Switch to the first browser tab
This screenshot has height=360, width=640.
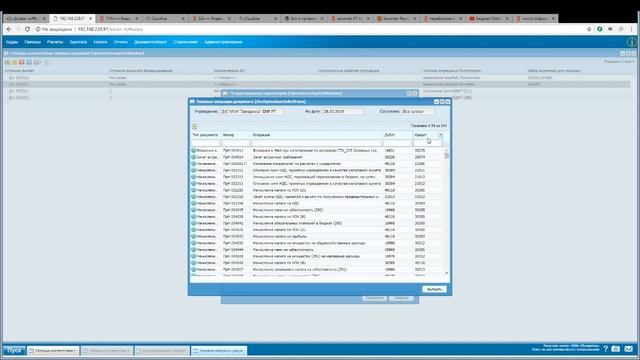26,19
